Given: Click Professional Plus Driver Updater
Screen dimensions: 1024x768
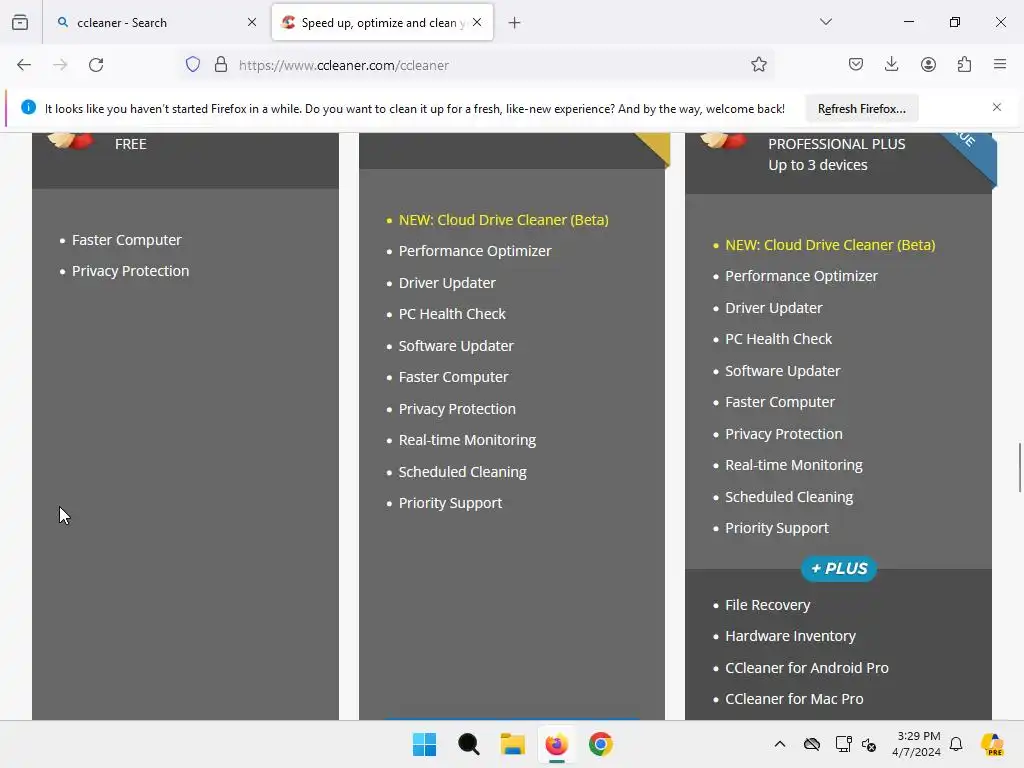Looking at the screenshot, I should [773, 308].
